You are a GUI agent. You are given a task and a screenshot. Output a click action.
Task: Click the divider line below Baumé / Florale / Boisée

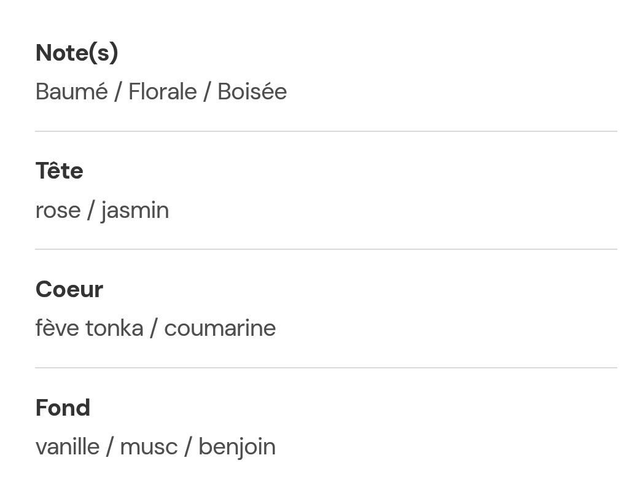326,131
